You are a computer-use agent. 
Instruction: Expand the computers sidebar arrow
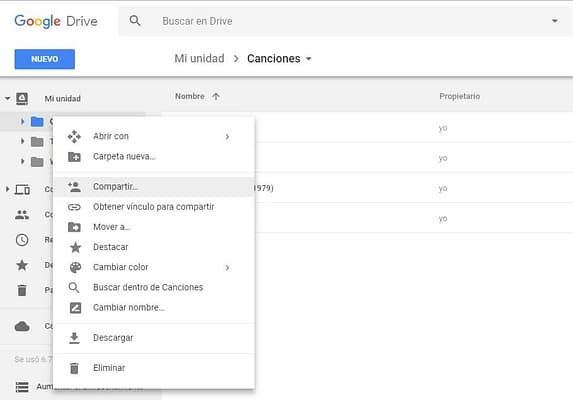(7, 189)
